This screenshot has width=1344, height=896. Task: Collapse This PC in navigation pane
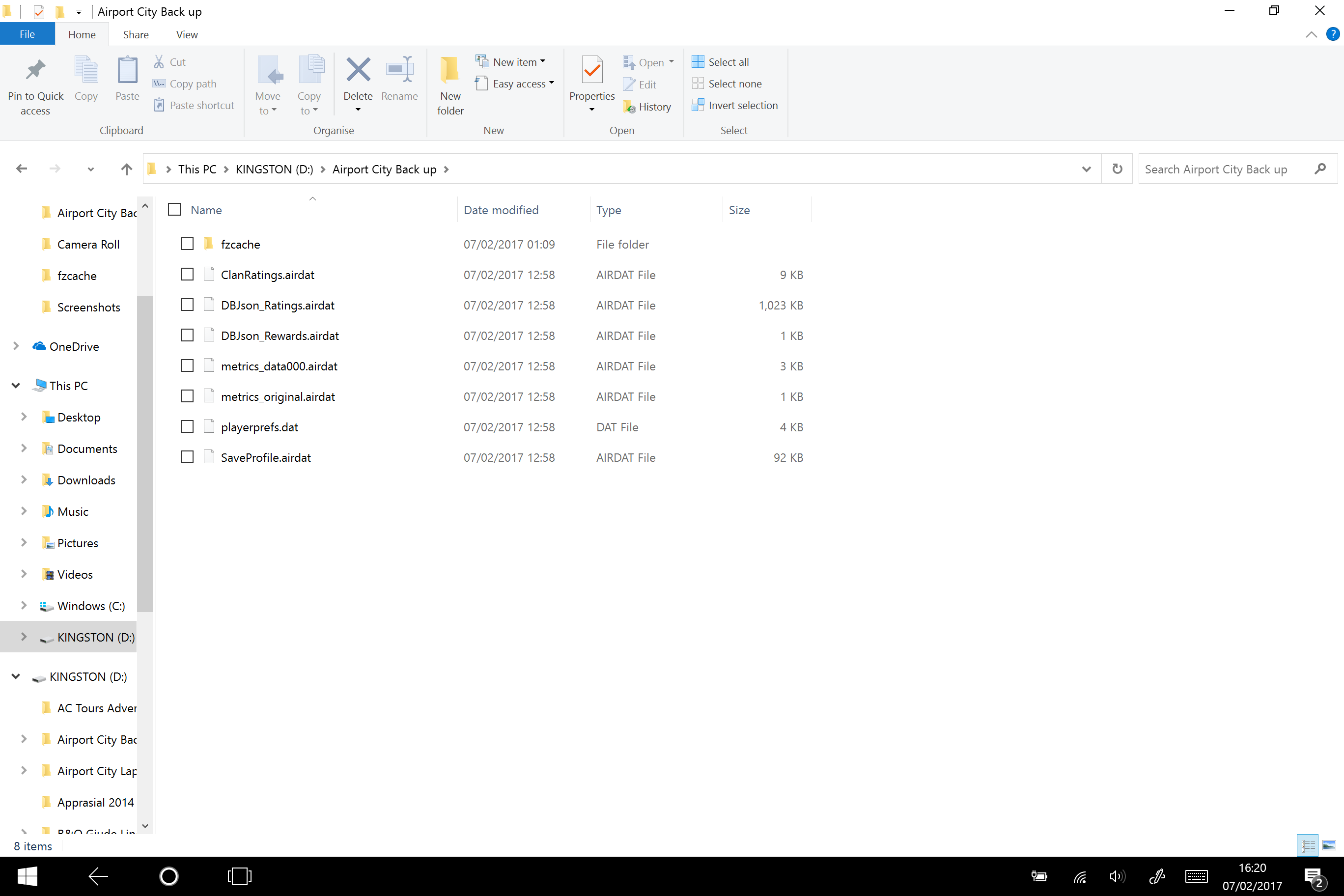click(x=16, y=386)
